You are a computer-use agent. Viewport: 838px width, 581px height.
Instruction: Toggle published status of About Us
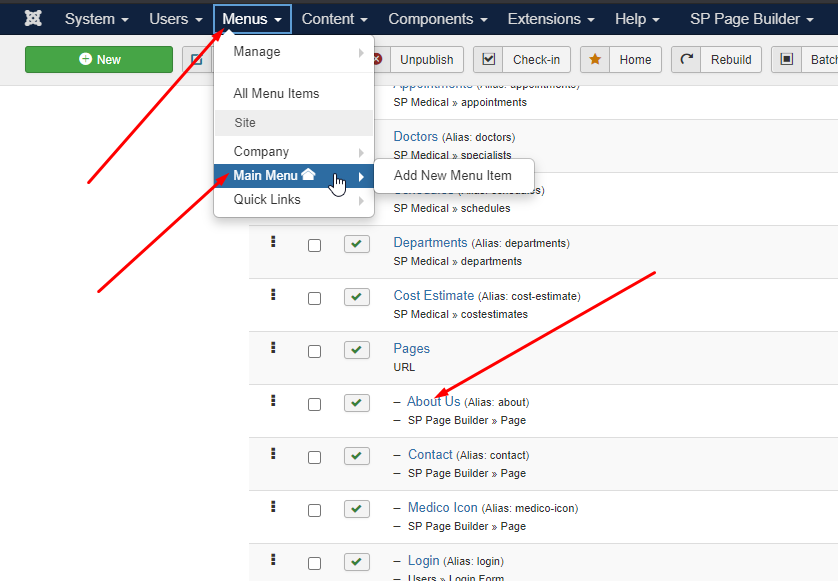click(356, 402)
